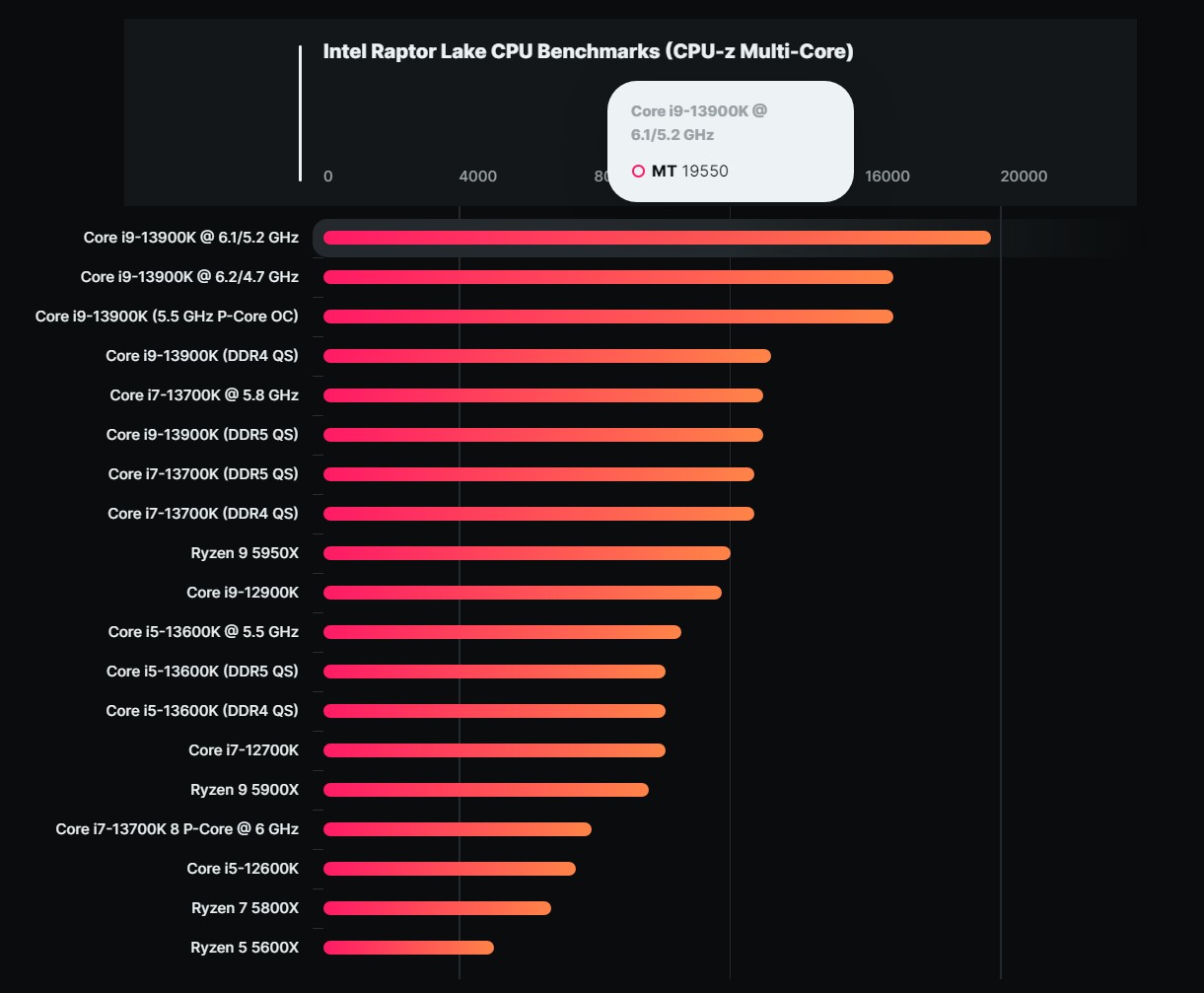This screenshot has width=1204, height=993.
Task: Click the Core i7-12700K bar
Action: (x=494, y=750)
